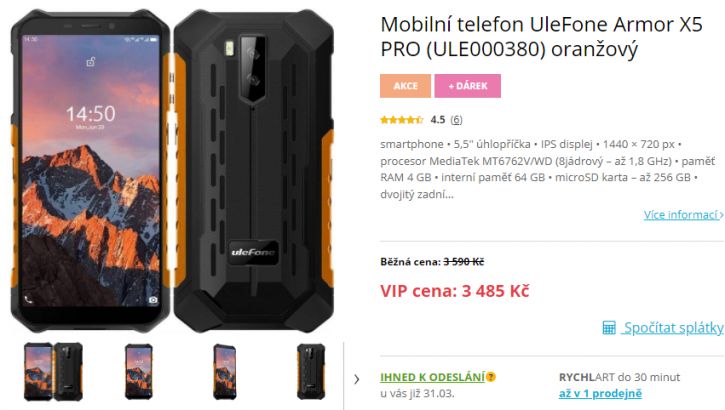Advance thumbnail gallery with right chevron
This screenshot has width=725, height=410.
coord(356,379)
